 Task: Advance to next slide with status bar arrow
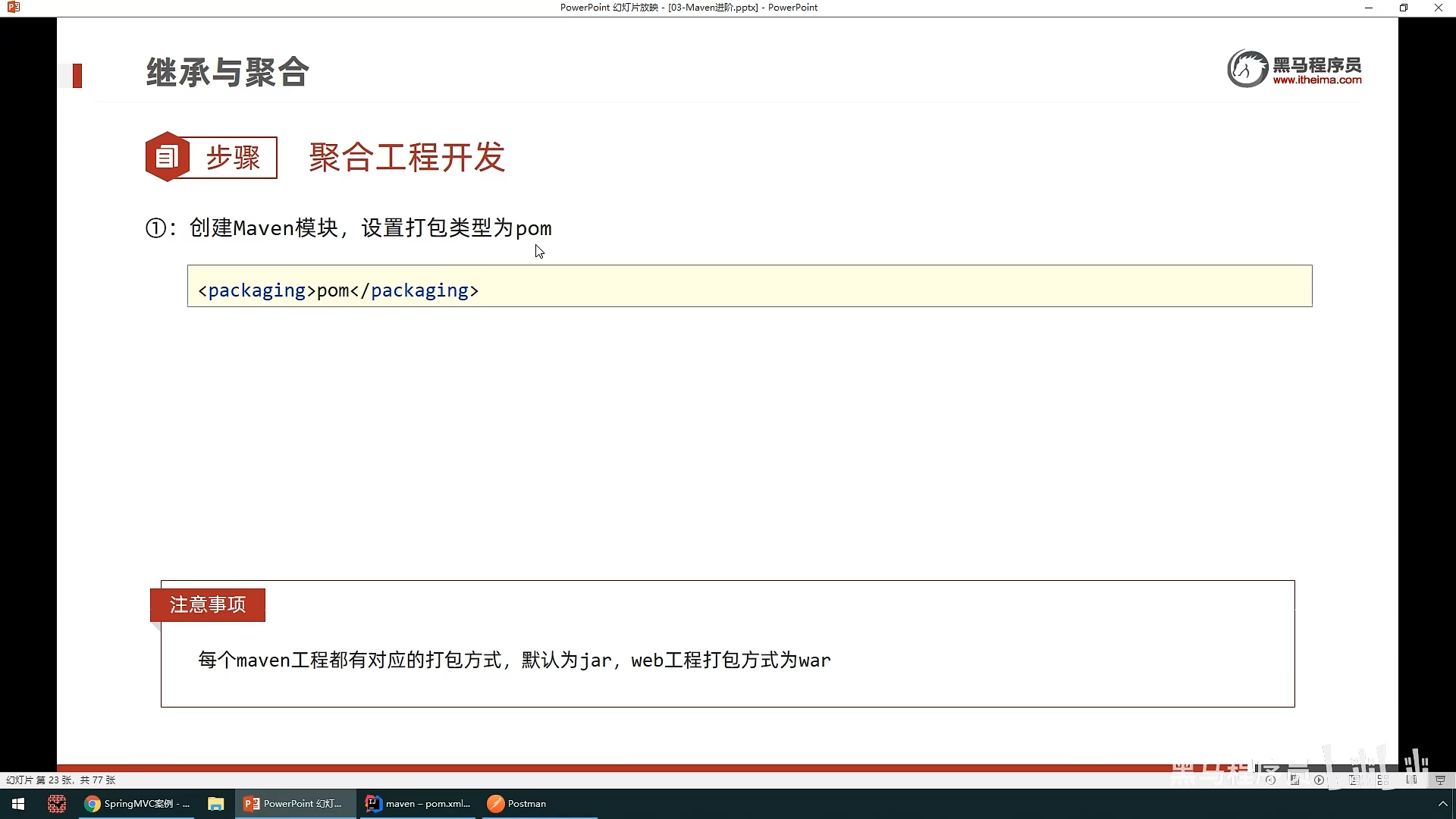1319,780
